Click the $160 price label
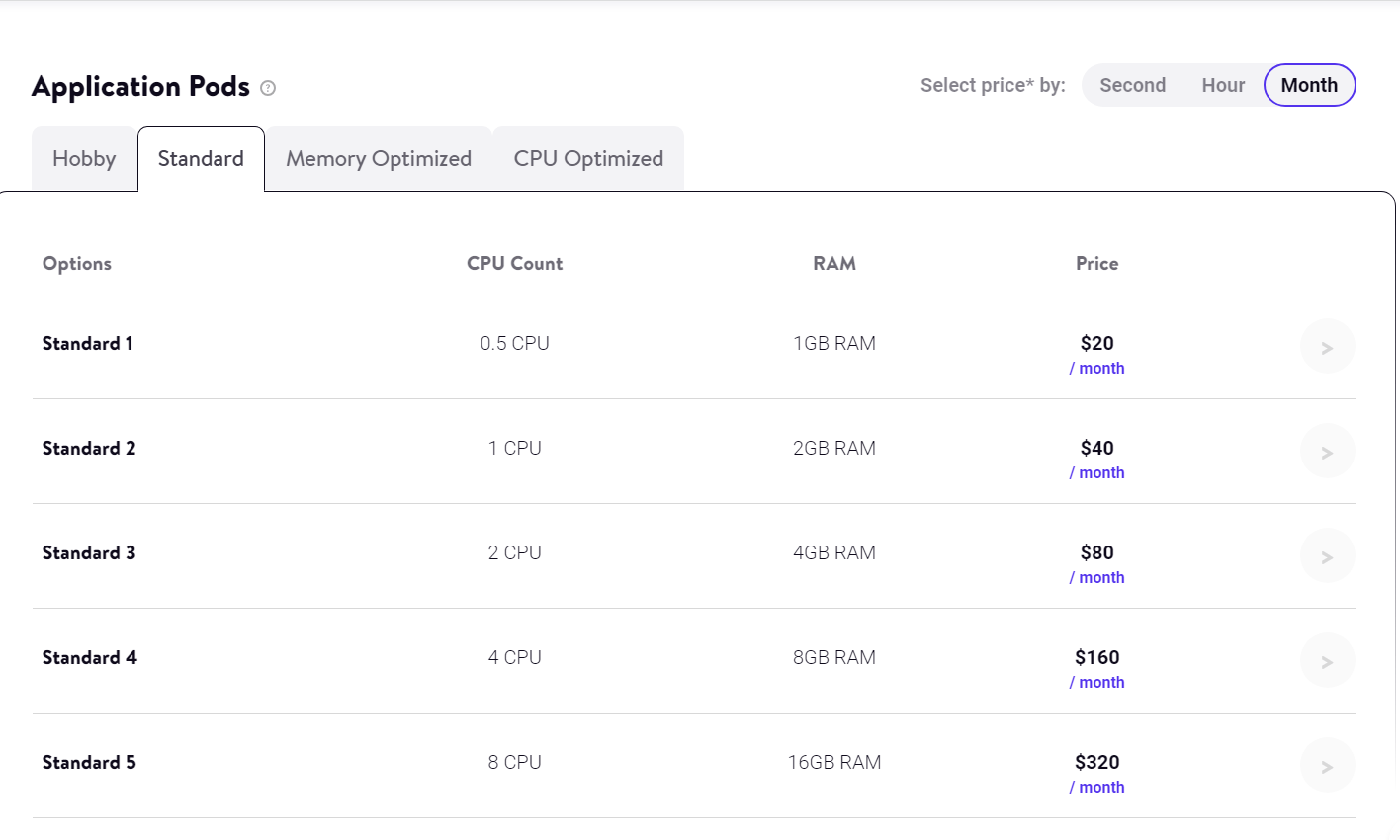This screenshot has width=1400, height=840. [x=1097, y=657]
